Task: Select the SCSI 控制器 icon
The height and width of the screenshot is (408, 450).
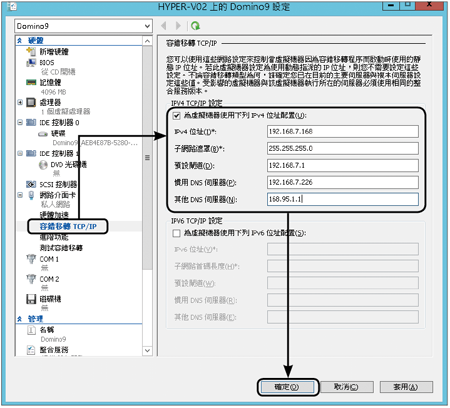Action: click(x=31, y=184)
